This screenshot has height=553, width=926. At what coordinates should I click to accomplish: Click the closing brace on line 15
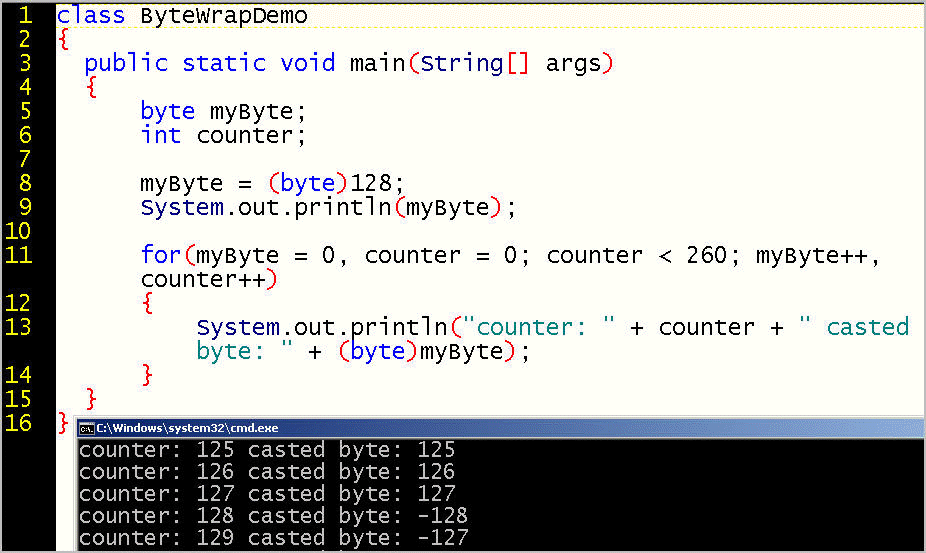pyautogui.click(x=91, y=399)
